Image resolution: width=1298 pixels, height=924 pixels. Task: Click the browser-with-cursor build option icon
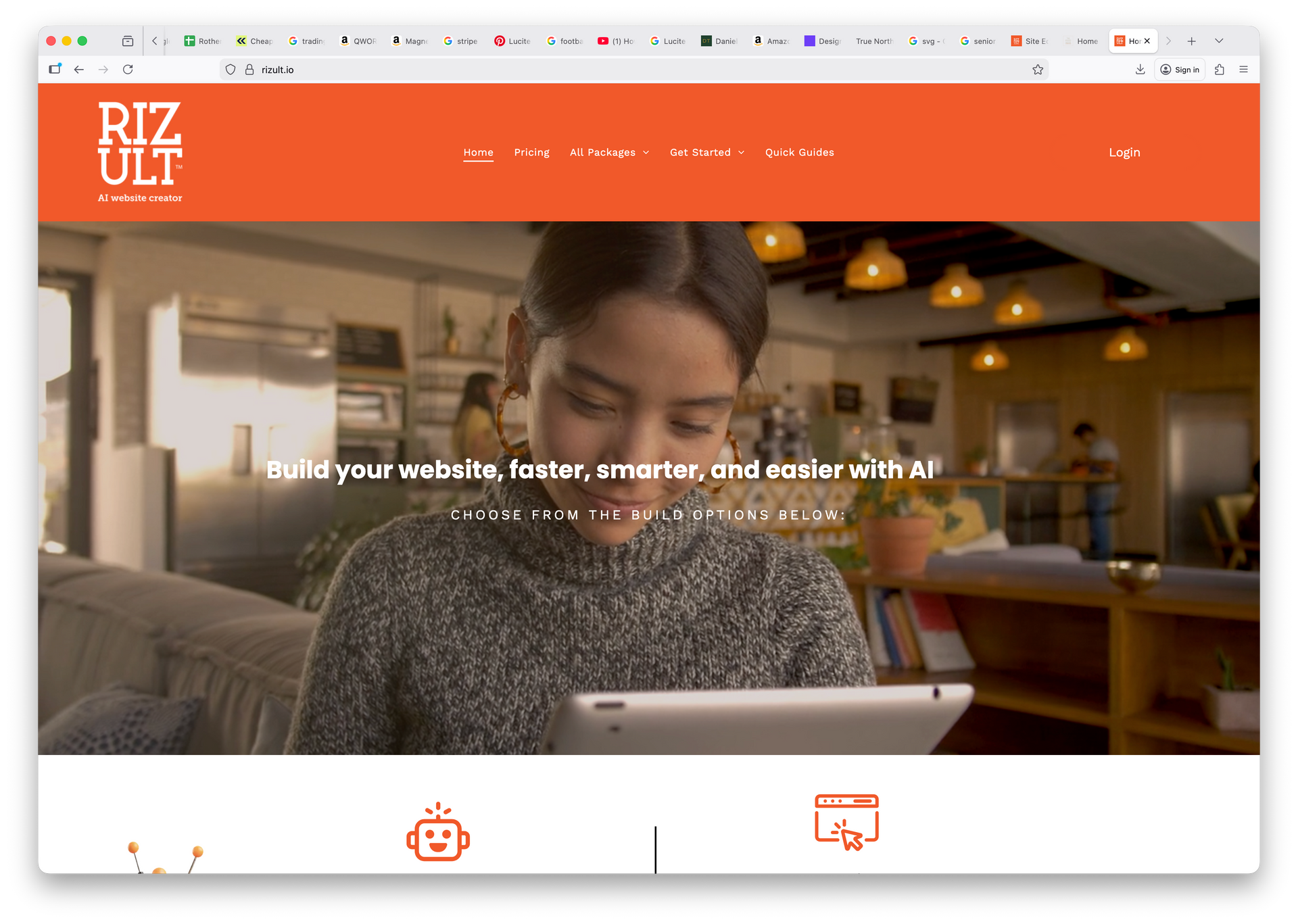[847, 822]
